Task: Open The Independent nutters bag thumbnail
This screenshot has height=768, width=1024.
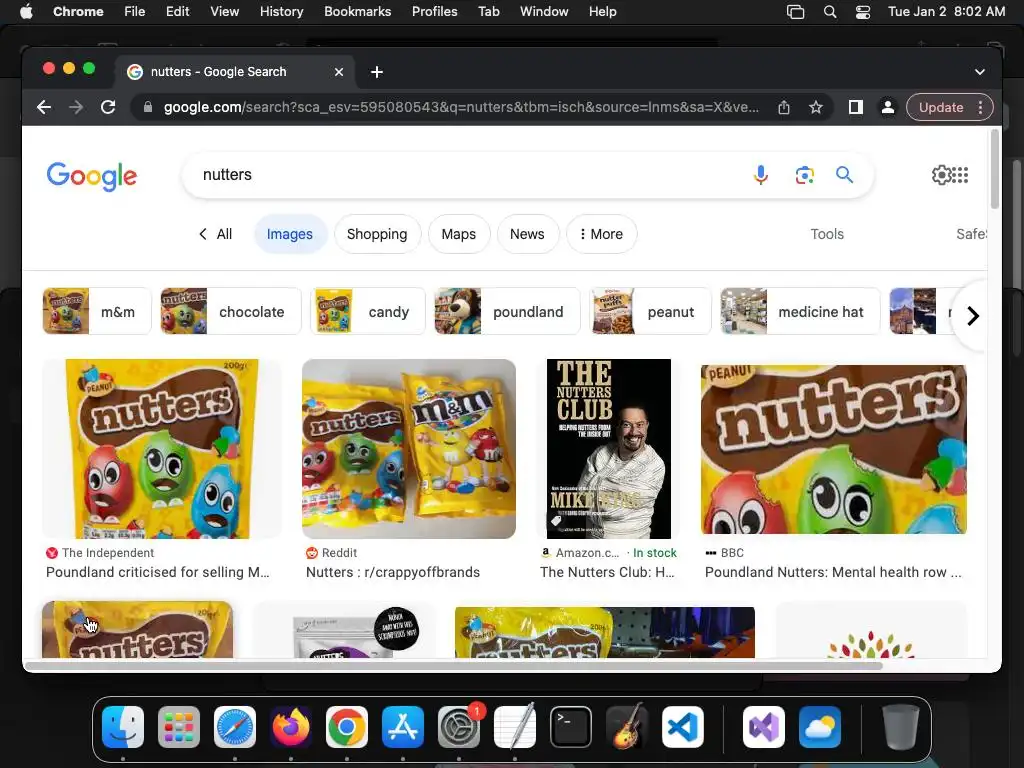Action: point(161,449)
